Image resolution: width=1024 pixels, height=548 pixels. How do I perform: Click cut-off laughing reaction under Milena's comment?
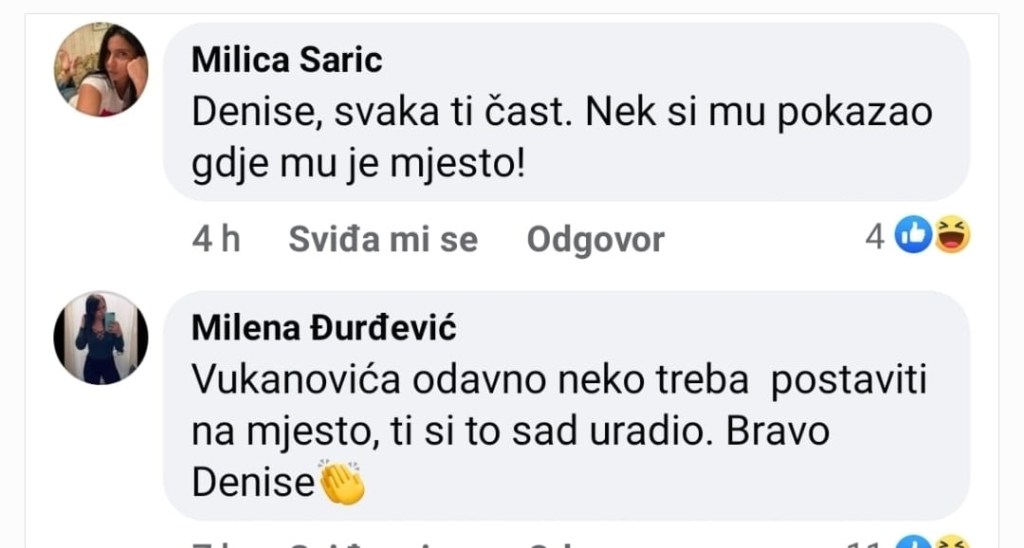951,543
